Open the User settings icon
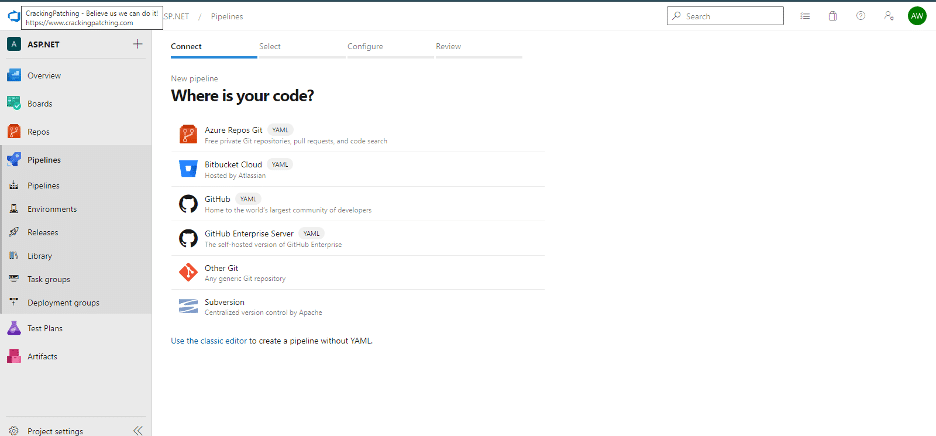The width and height of the screenshot is (936, 436). tap(888, 16)
